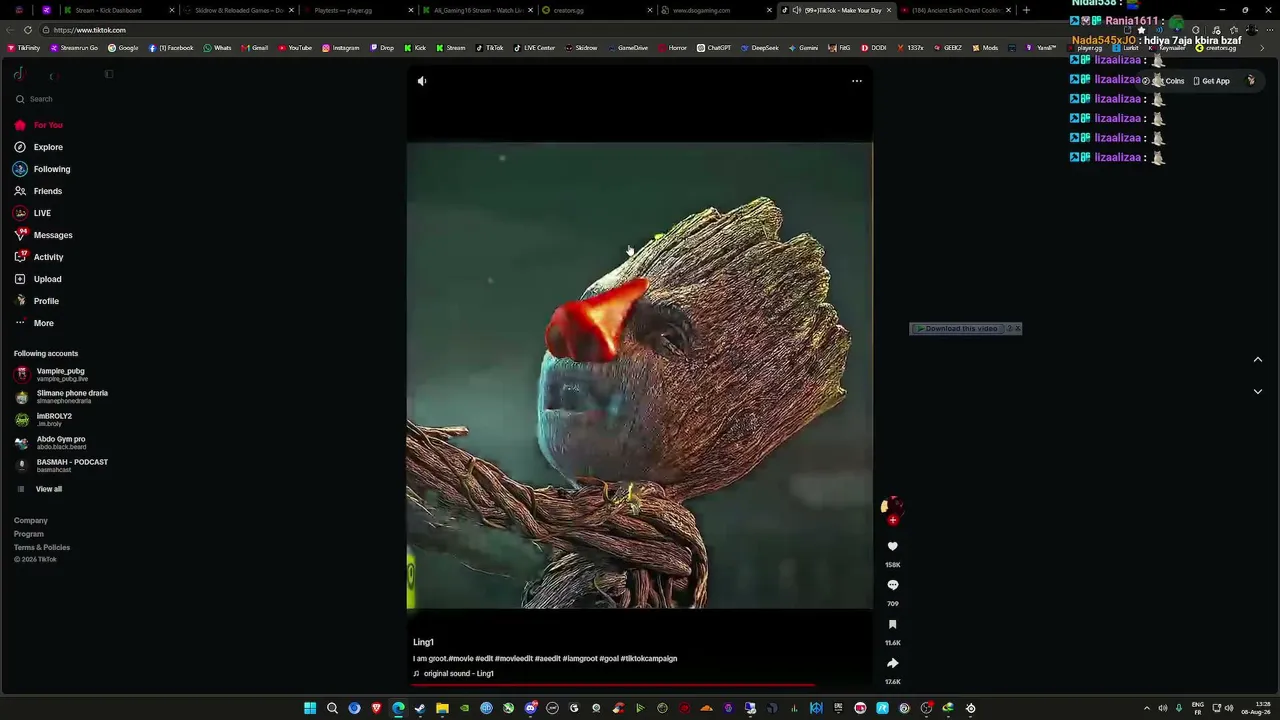
Task: Reload the page with the refresh button
Action: (28, 30)
